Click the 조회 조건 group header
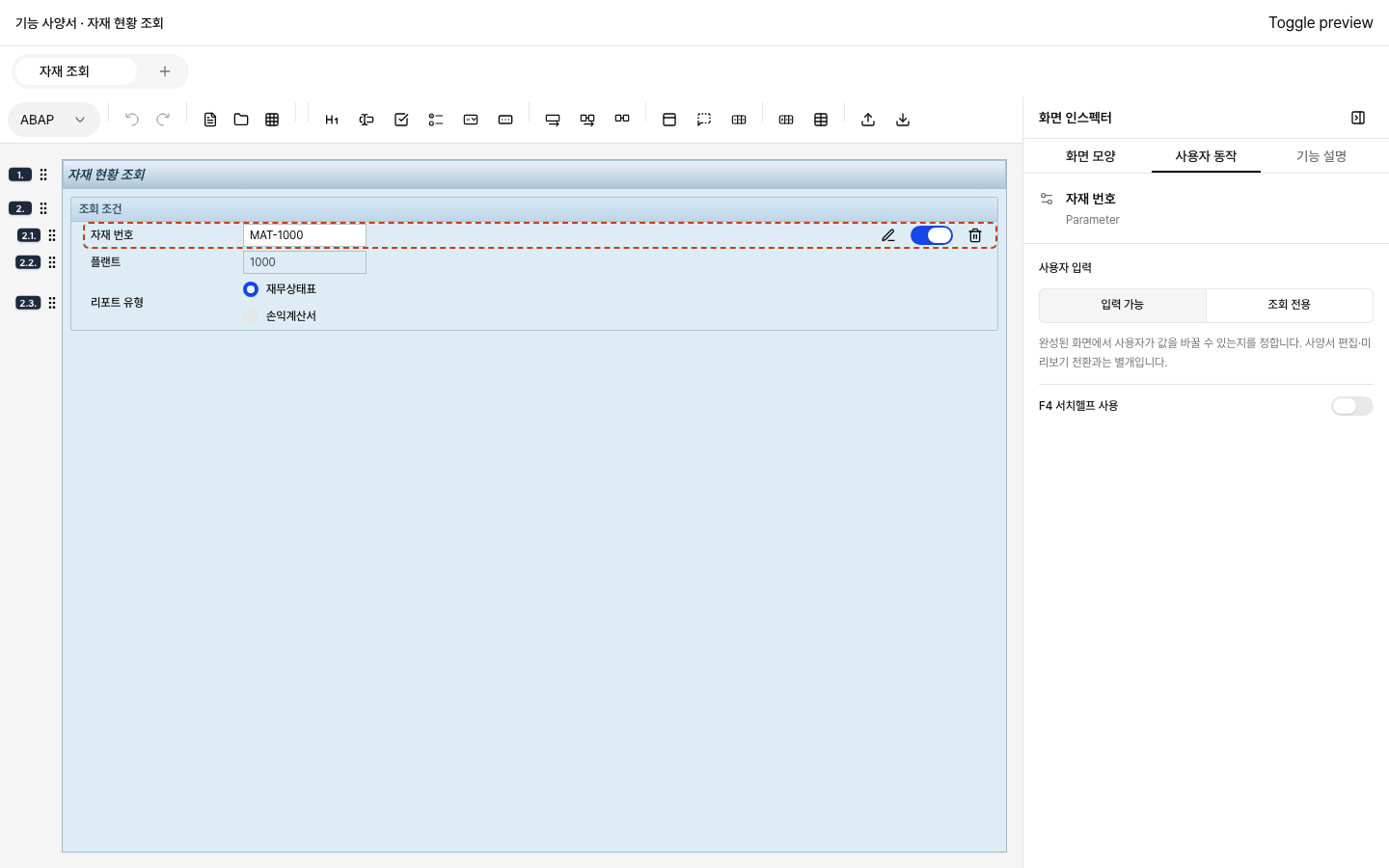This screenshot has height=868, width=1389. [534, 208]
